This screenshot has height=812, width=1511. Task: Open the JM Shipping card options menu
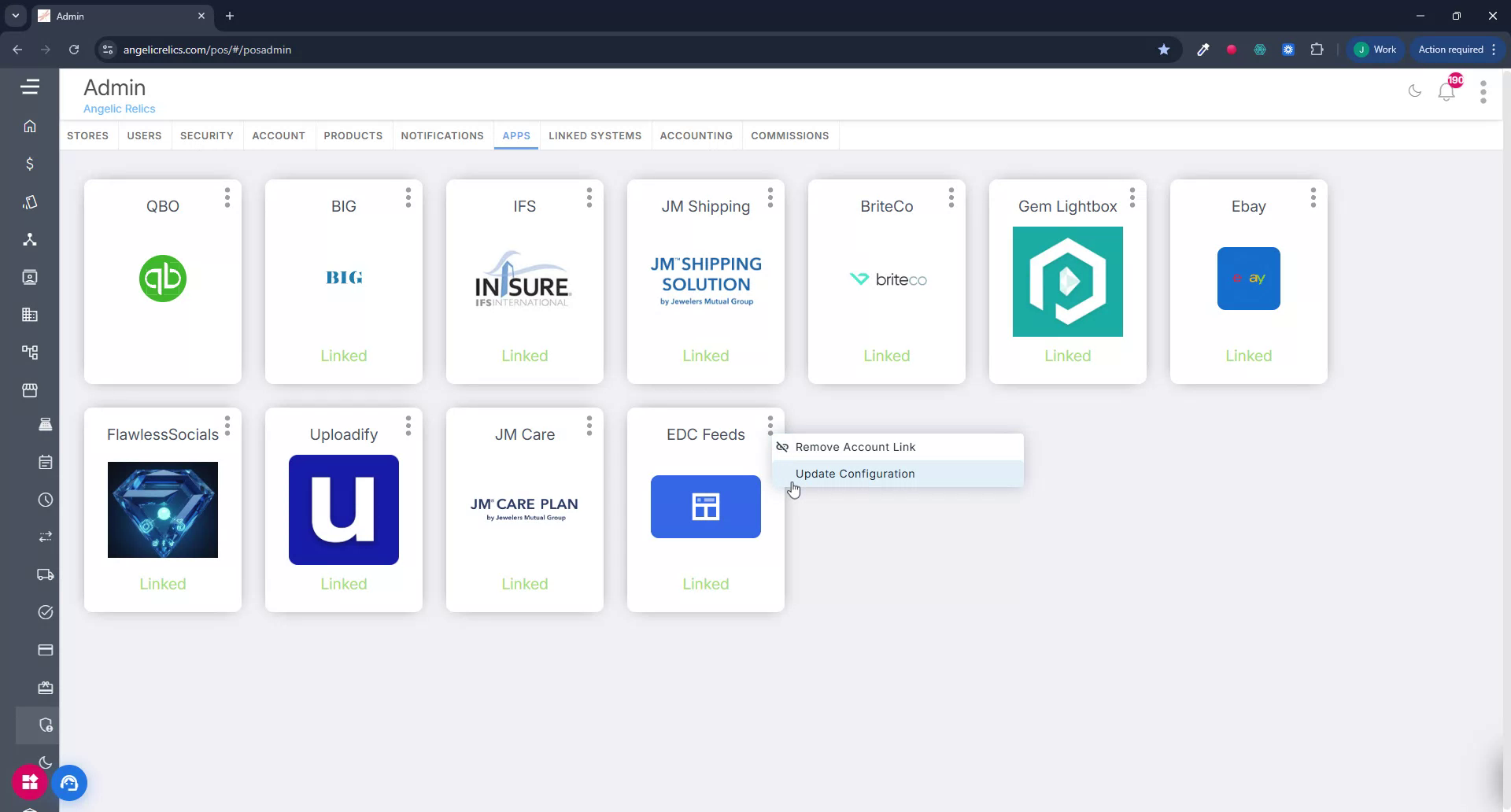(770, 197)
